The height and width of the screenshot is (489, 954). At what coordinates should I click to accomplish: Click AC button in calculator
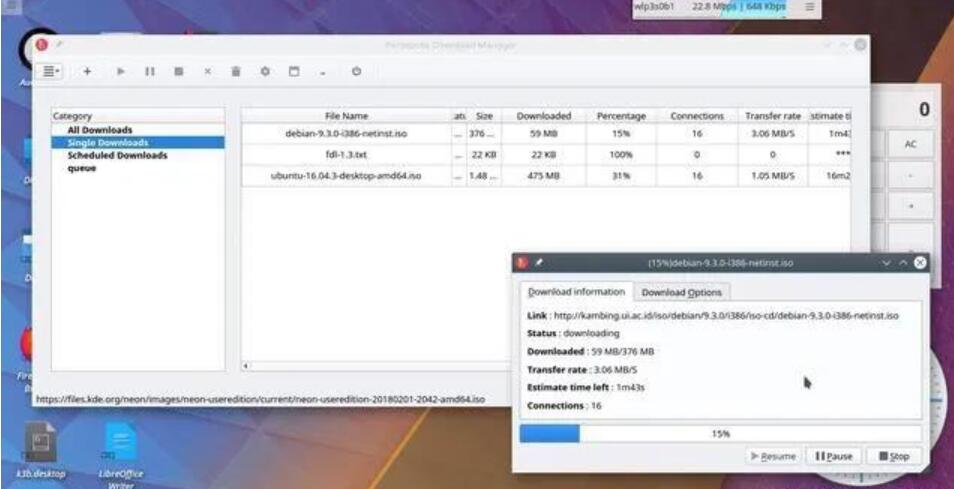tap(910, 144)
